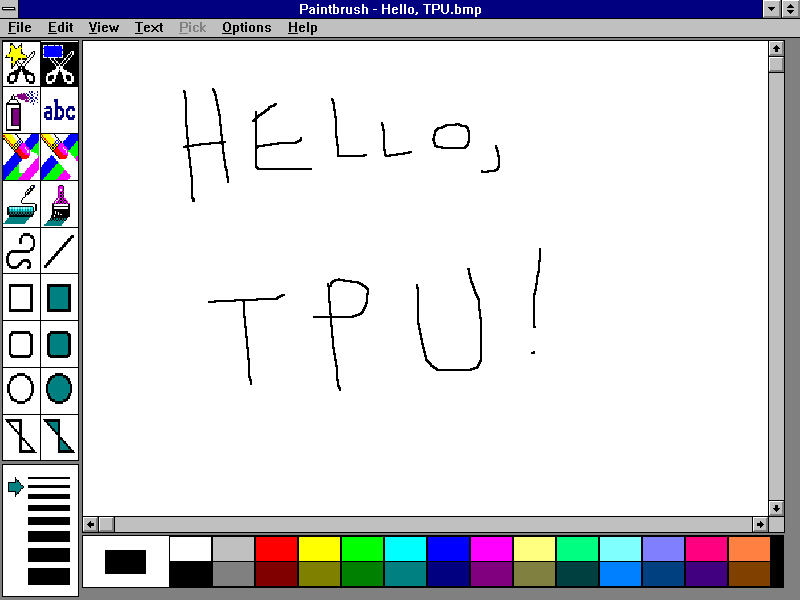Select the straight Line tool

(59, 251)
